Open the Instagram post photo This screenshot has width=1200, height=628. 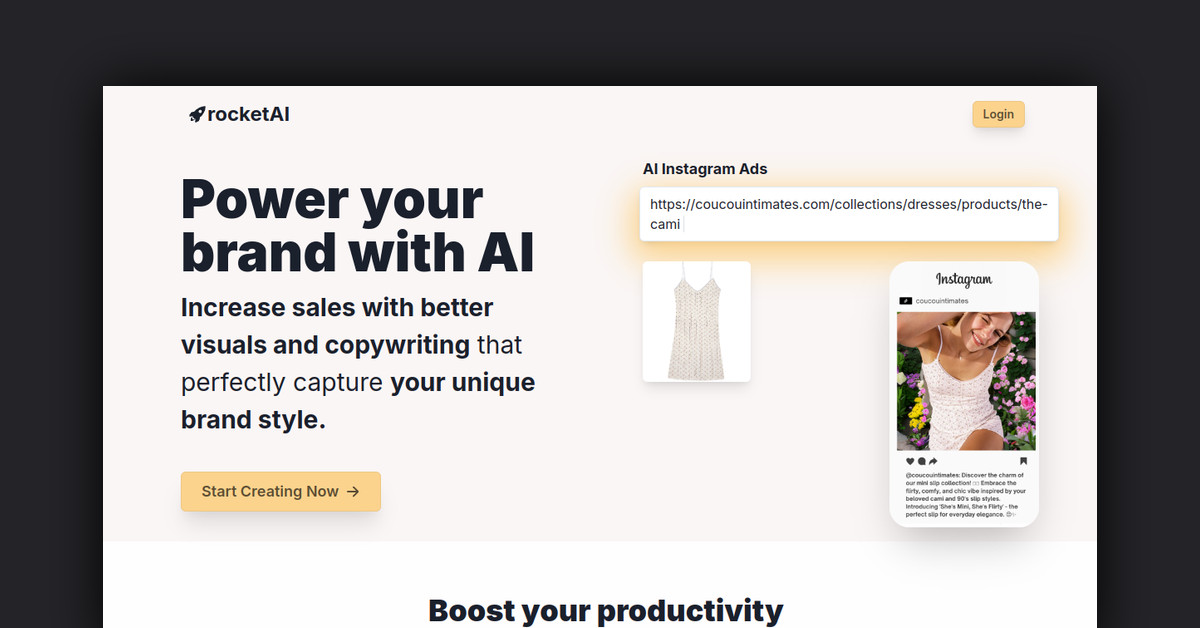[966, 381]
